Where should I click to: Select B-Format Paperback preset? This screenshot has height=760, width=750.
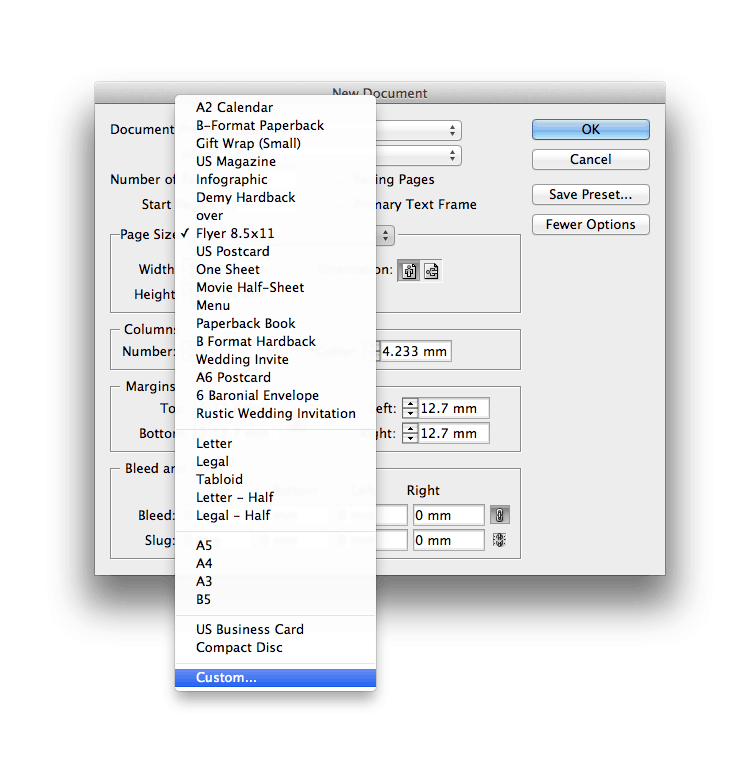(275, 126)
